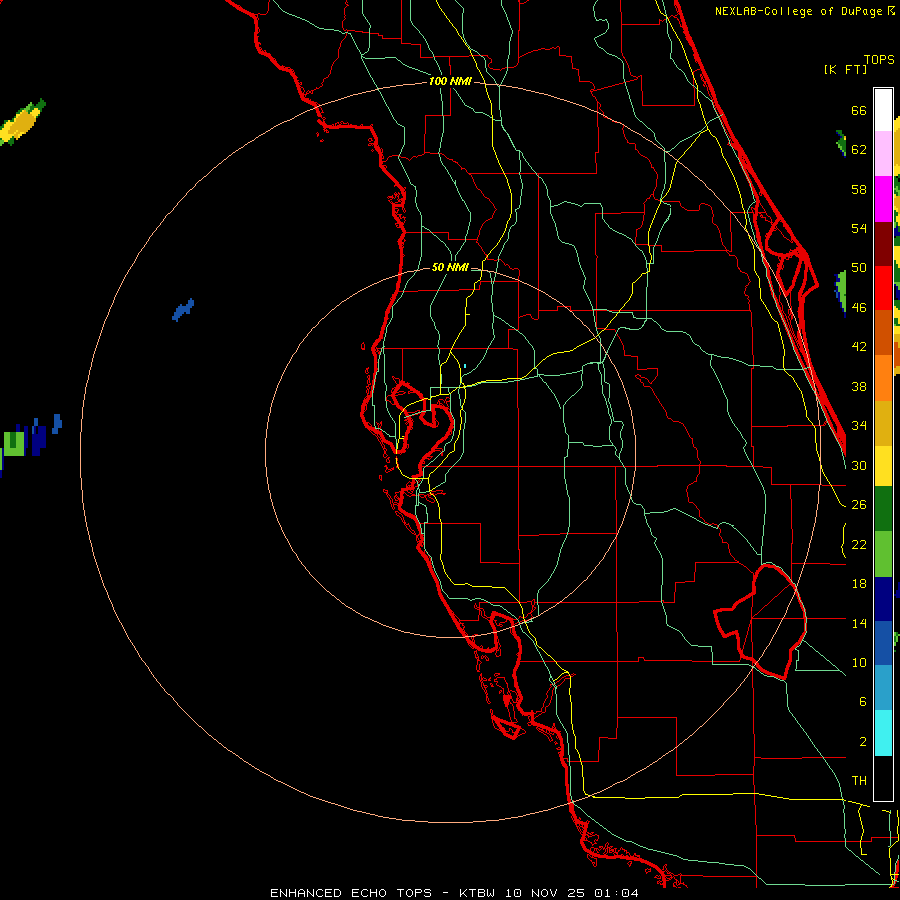
Task: Click the yellow legend swatch
Action: 883,466
